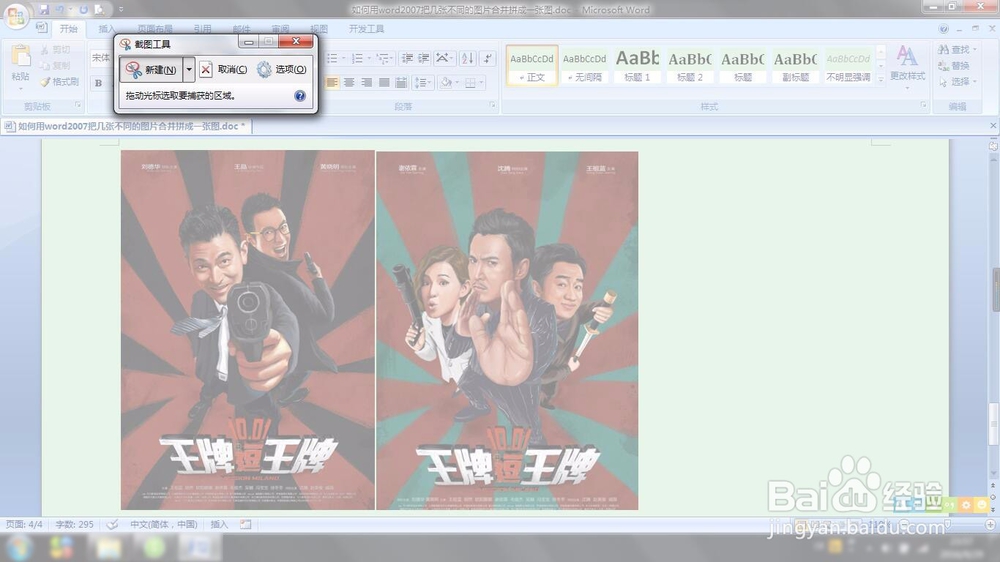Image resolution: width=1000 pixels, height=562 pixels.
Task: Toggle justify alignment button
Action: [383, 82]
